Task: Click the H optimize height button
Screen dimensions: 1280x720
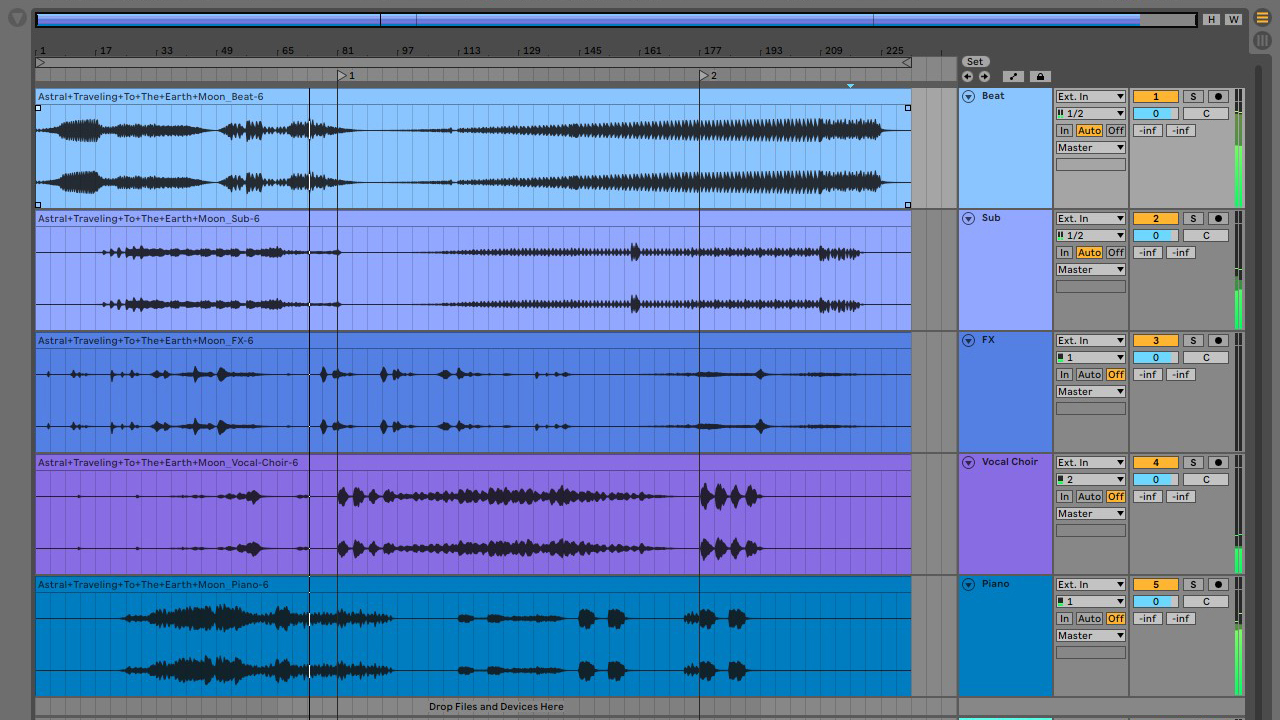Action: pyautogui.click(x=1212, y=19)
